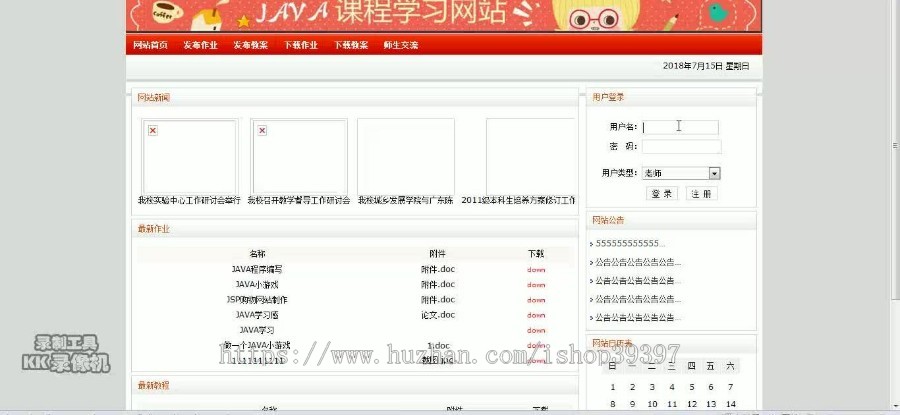Select day 14 in the calendar
The image size is (900, 415).
731,405
